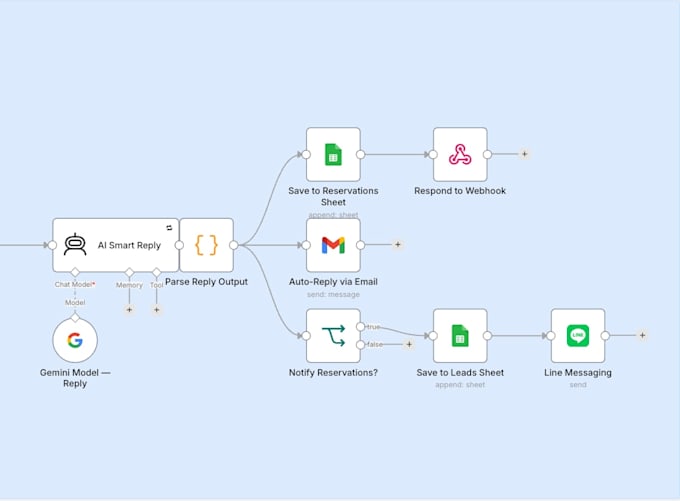Open the Notify Reservations? IF node
Screen dimensions: 680x501
click(x=333, y=336)
